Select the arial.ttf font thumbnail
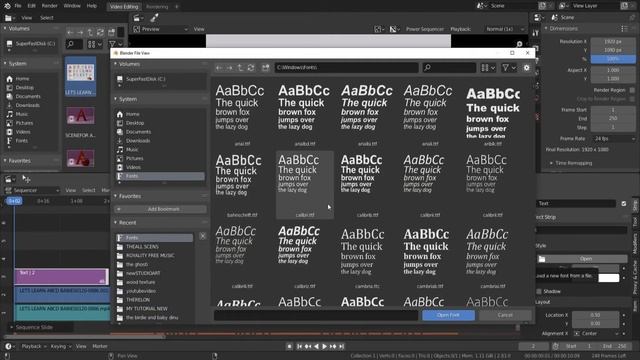 (x=242, y=114)
